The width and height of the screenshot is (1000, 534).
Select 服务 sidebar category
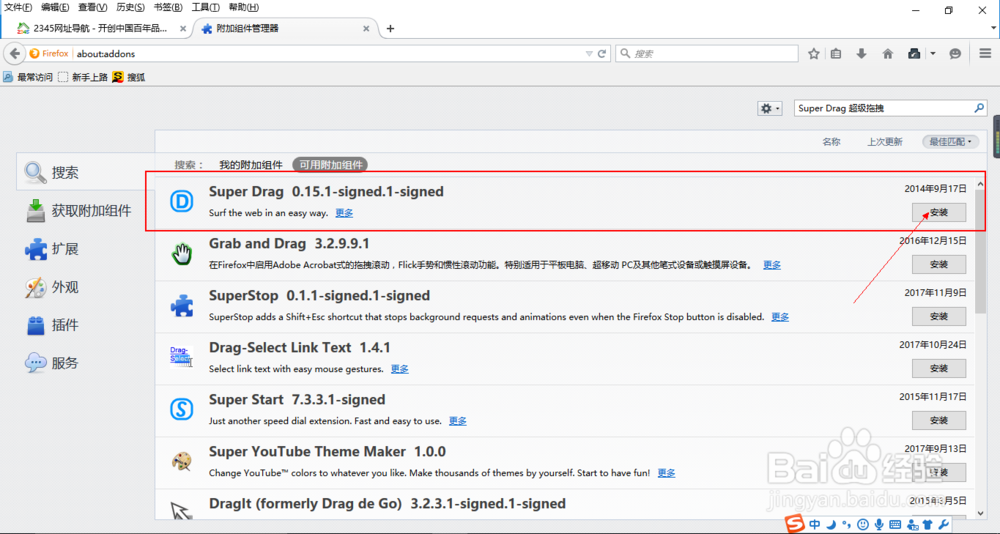point(85,363)
